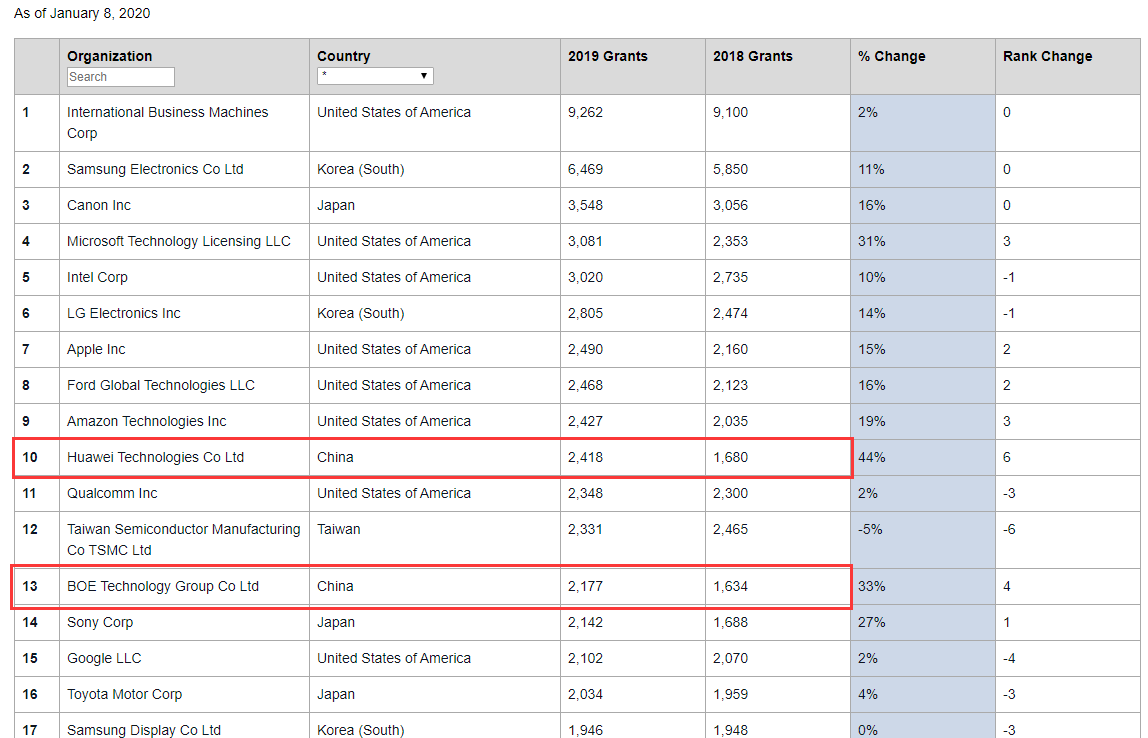Select the International Business Machines Corp cell

[x=167, y=122]
